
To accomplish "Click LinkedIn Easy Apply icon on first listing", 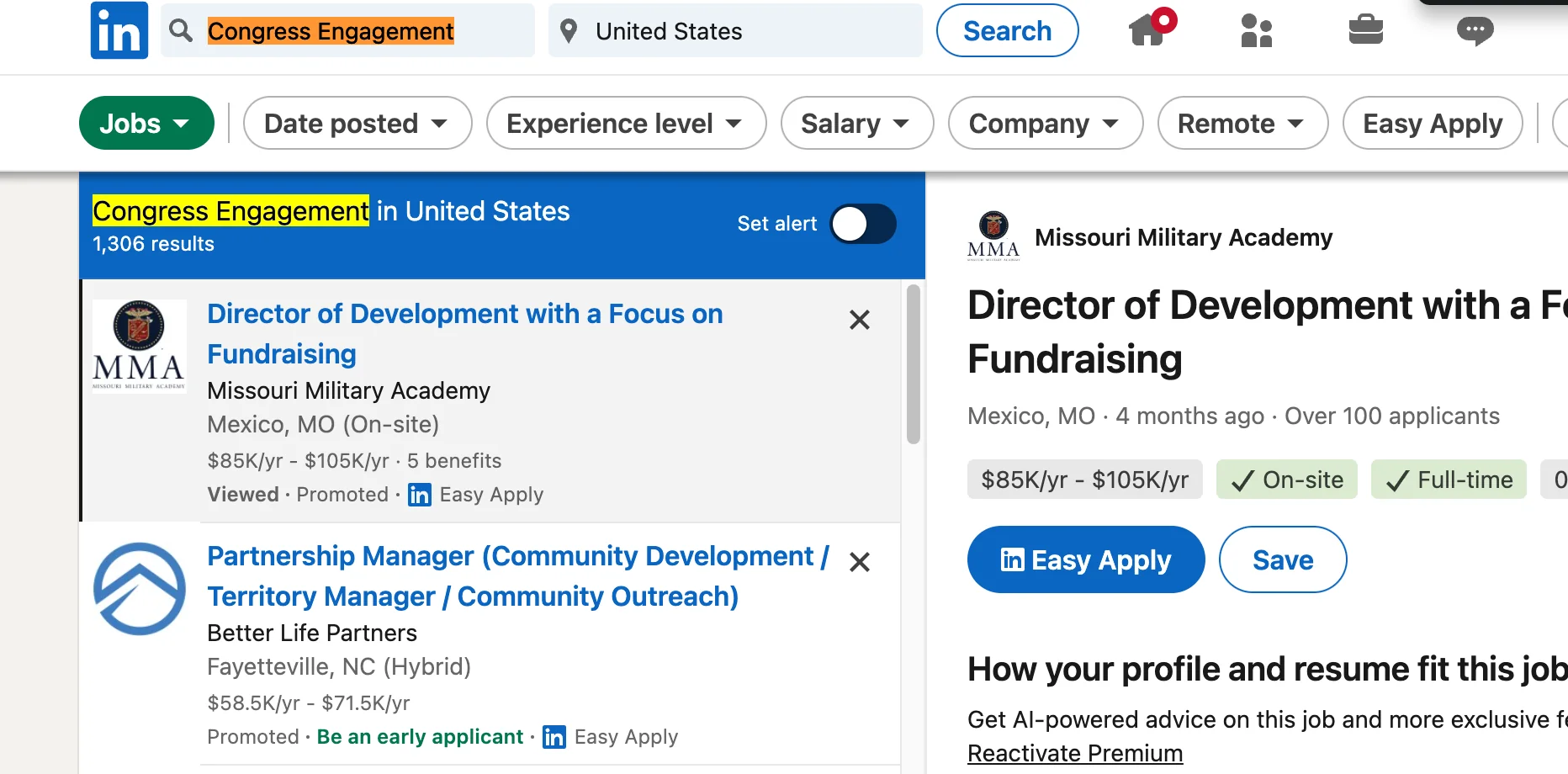I will 419,495.
